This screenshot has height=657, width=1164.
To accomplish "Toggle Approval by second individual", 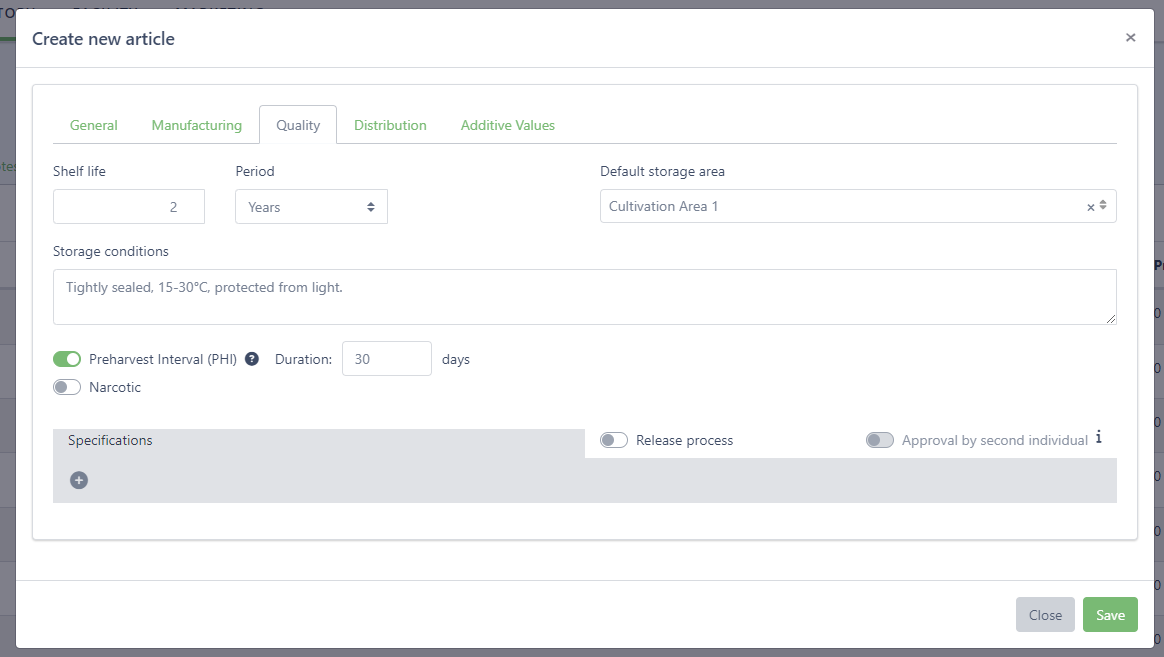I will tap(880, 440).
